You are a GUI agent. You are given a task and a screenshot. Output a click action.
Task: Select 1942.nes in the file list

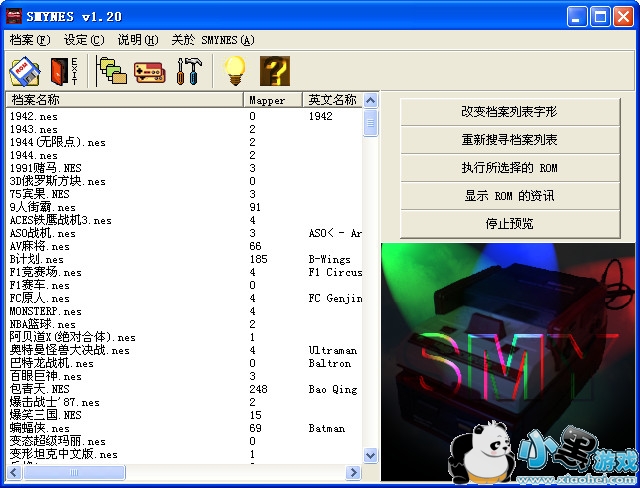(x=33, y=116)
